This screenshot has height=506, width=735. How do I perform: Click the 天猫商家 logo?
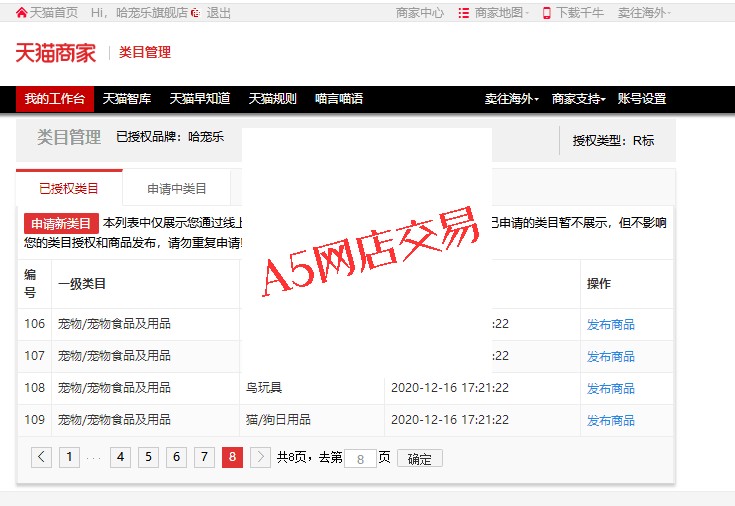(x=56, y=53)
